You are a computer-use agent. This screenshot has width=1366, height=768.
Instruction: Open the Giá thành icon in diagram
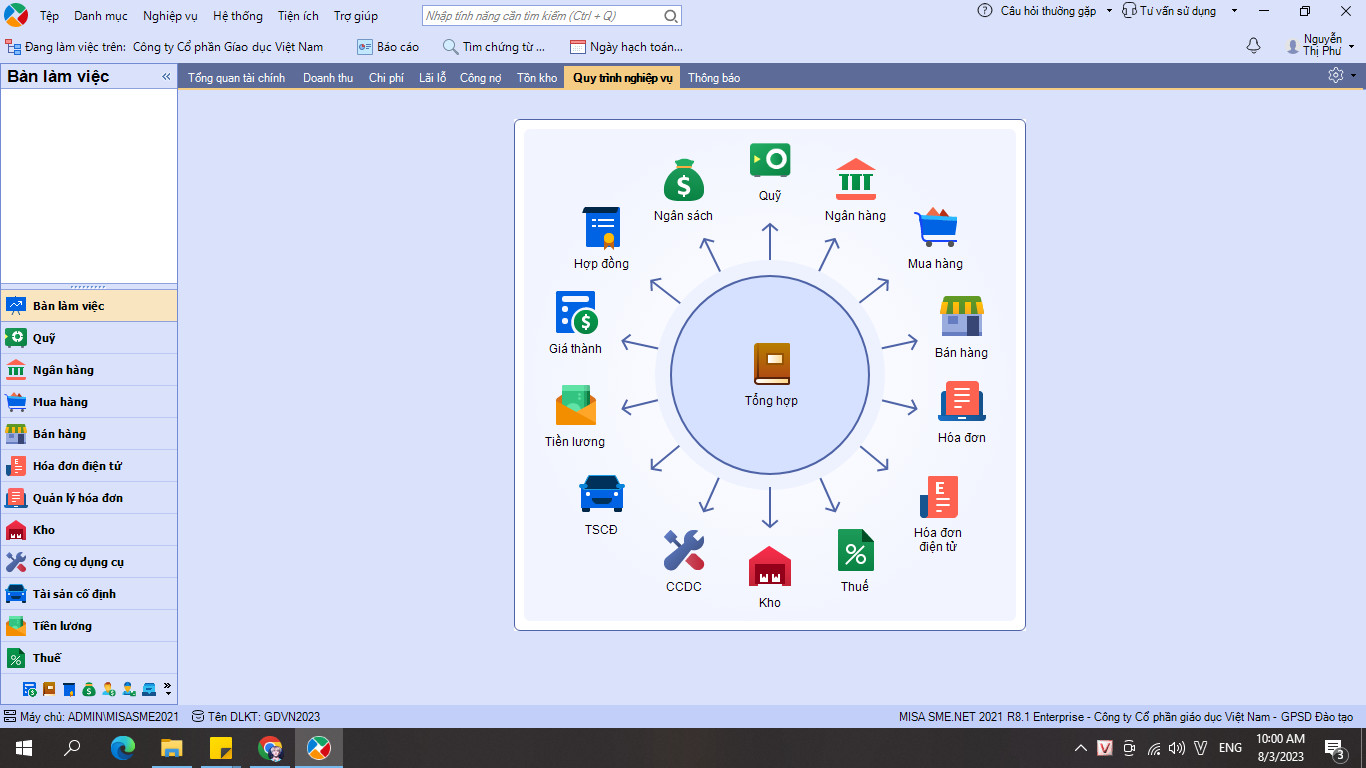coord(576,313)
